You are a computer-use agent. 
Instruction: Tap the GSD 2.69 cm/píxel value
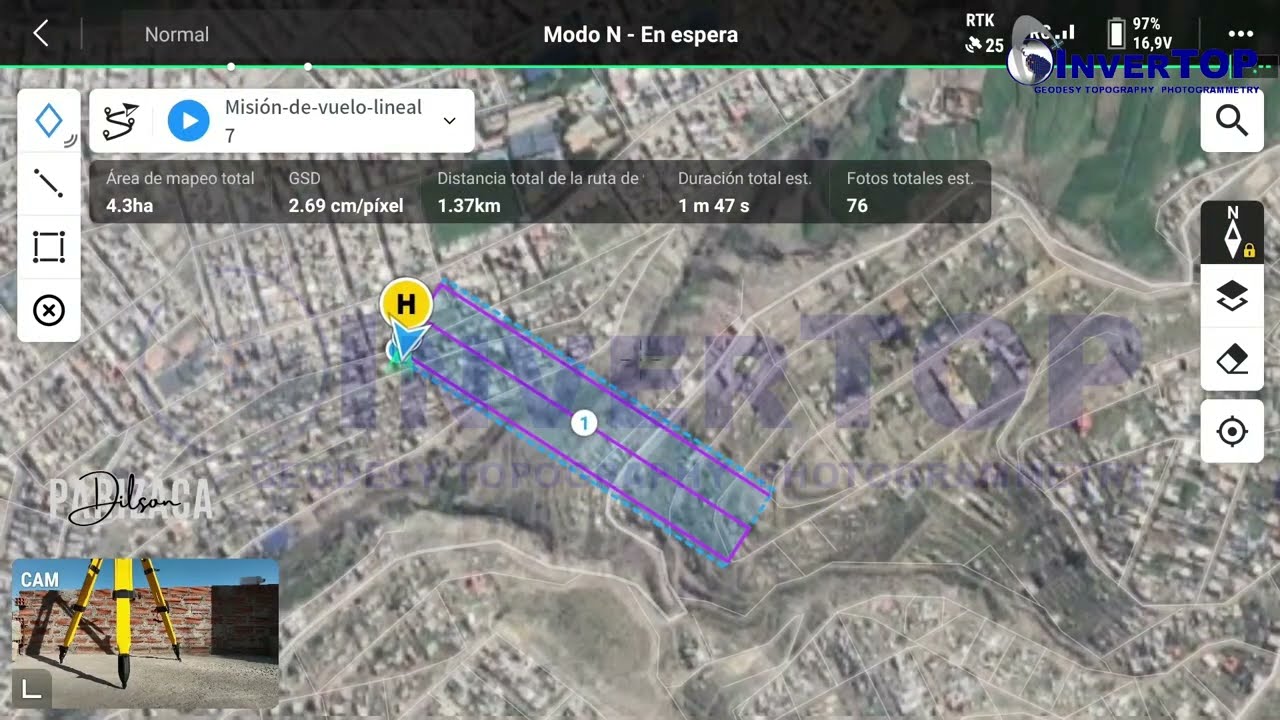pos(346,206)
